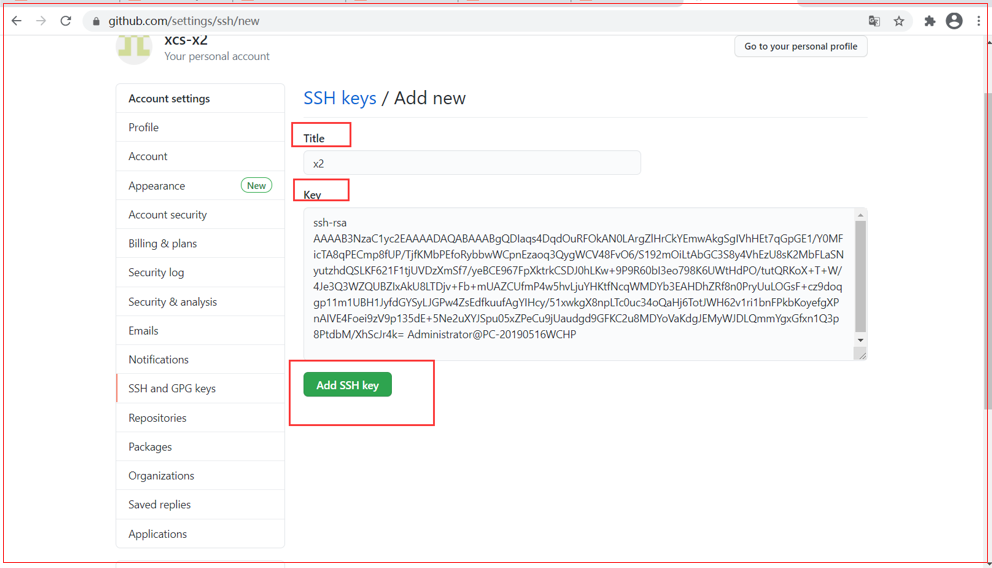Open the Chrome profile avatar icon

click(954, 21)
